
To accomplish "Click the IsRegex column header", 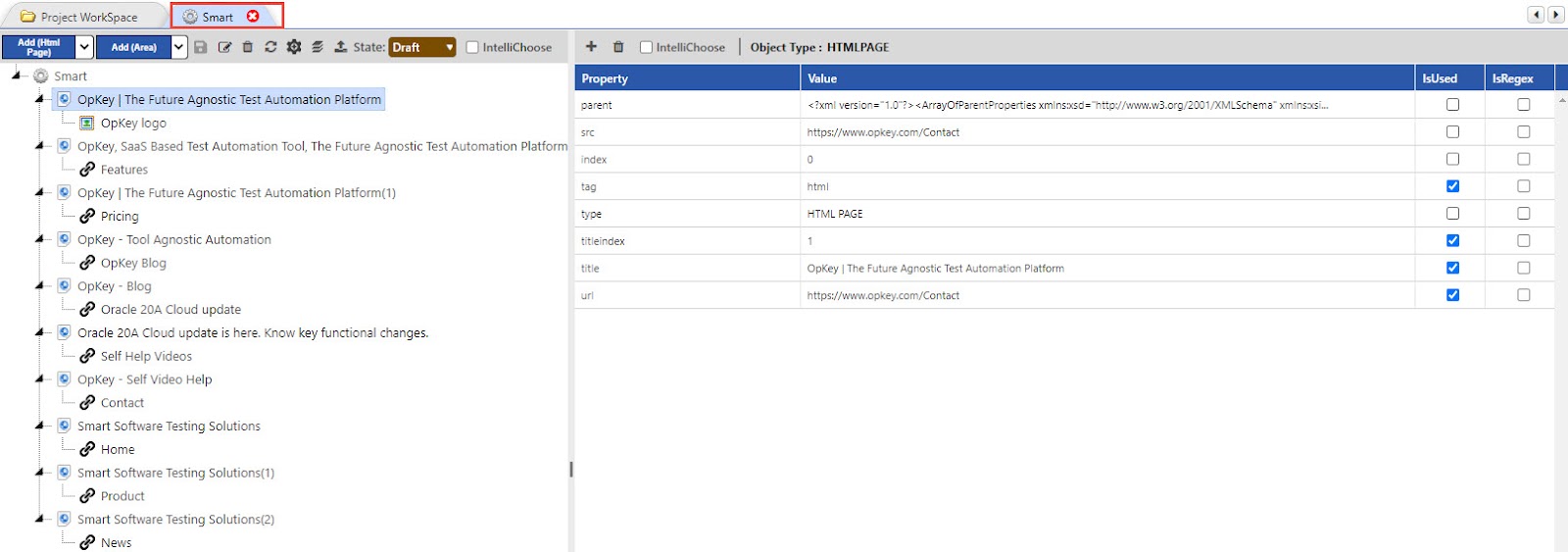I will pyautogui.click(x=1520, y=78).
